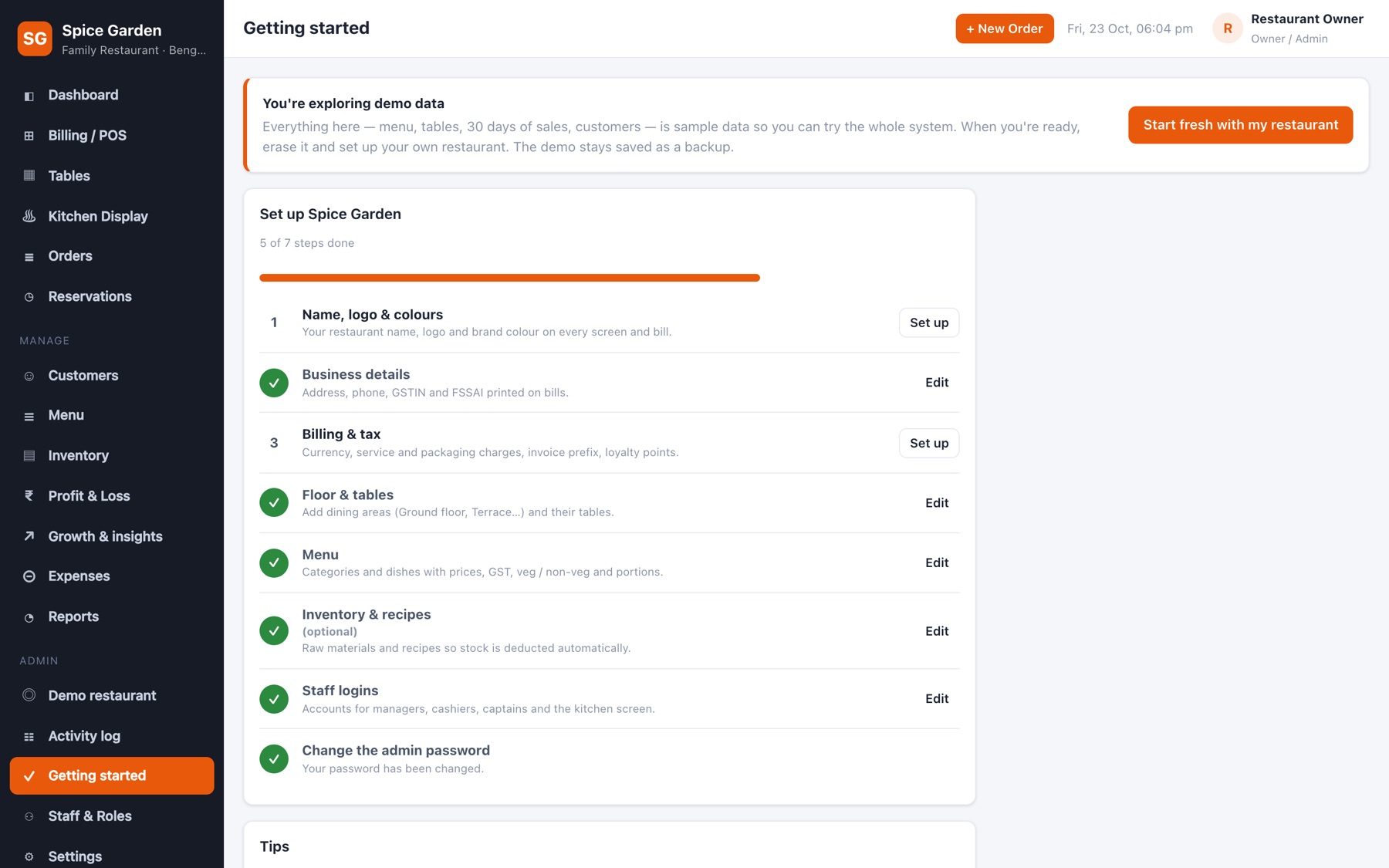The width and height of the screenshot is (1389, 868).
Task: Click the Floor & tables green checkmark
Action: (274, 503)
